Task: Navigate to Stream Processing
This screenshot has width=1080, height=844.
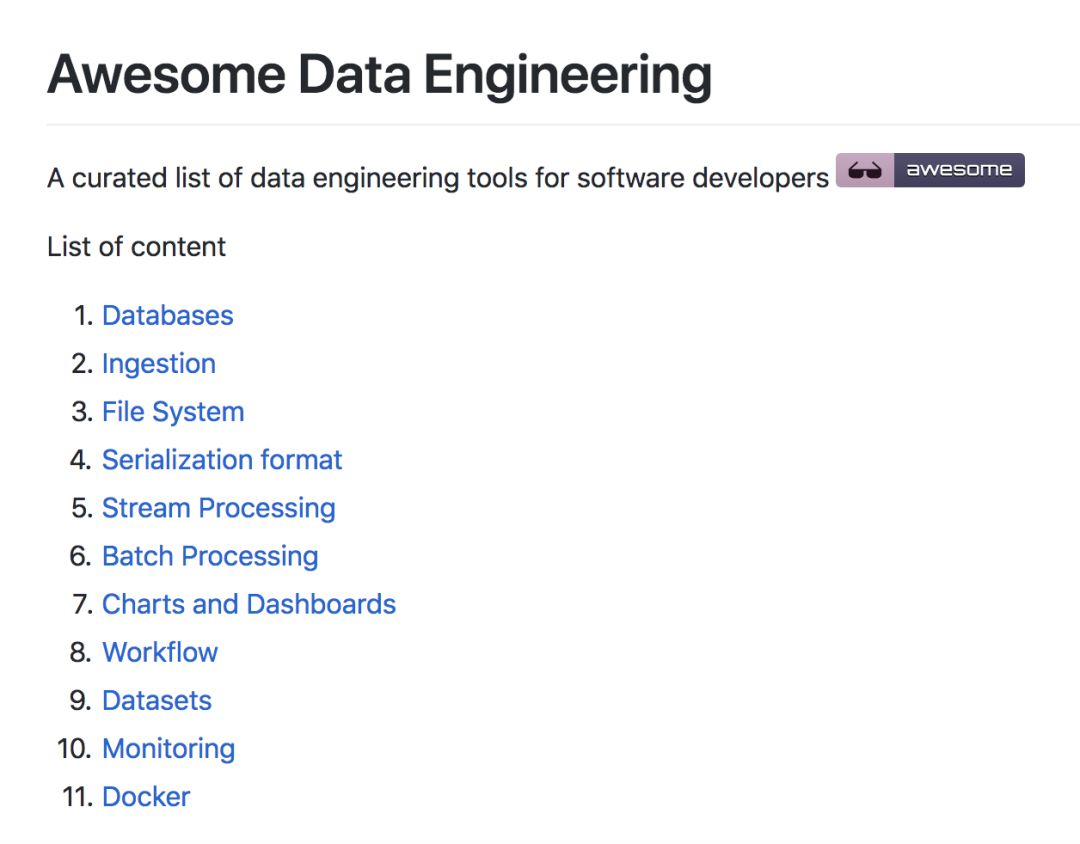Action: tap(218, 508)
